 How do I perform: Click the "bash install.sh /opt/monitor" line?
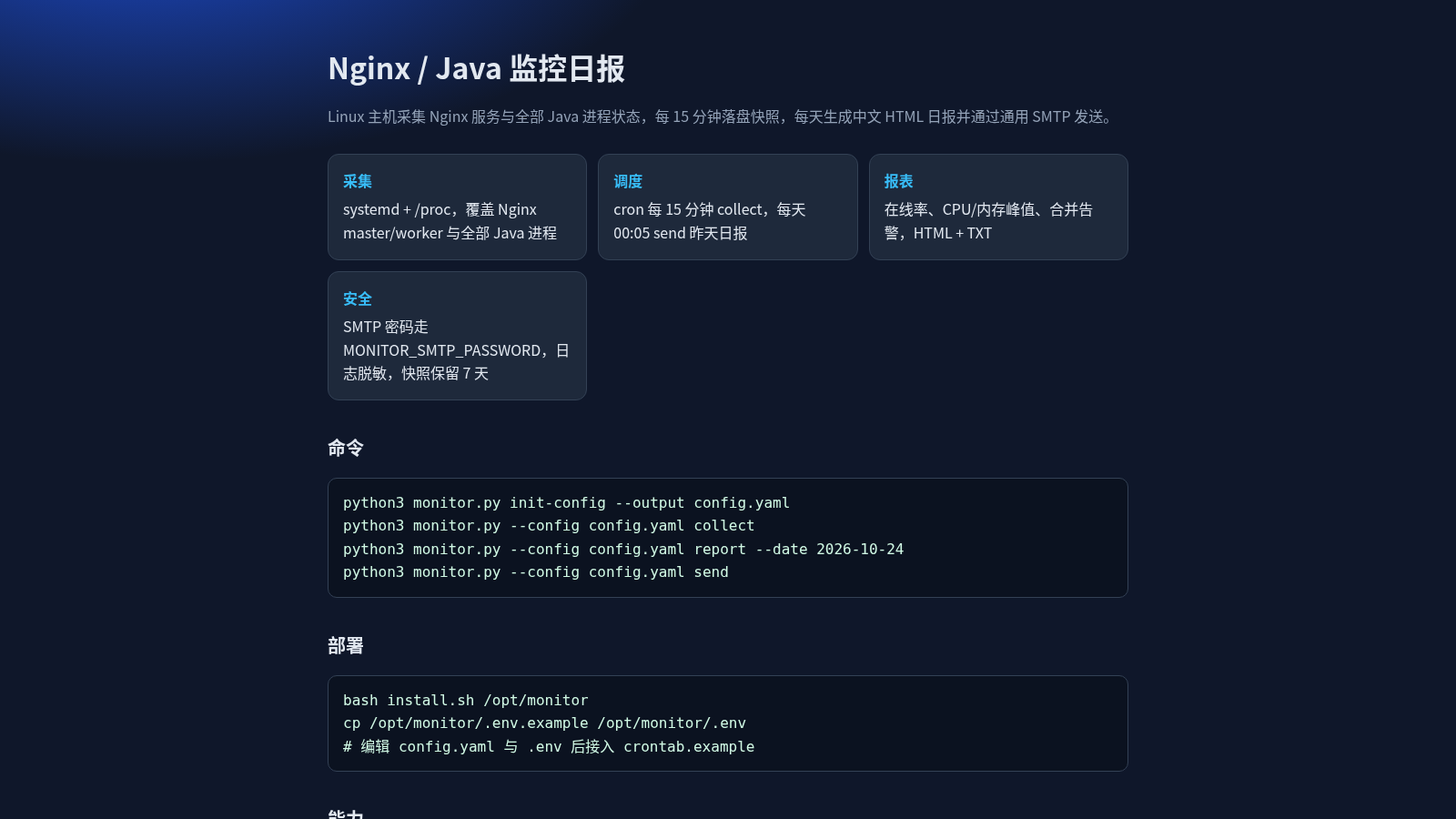pos(466,700)
